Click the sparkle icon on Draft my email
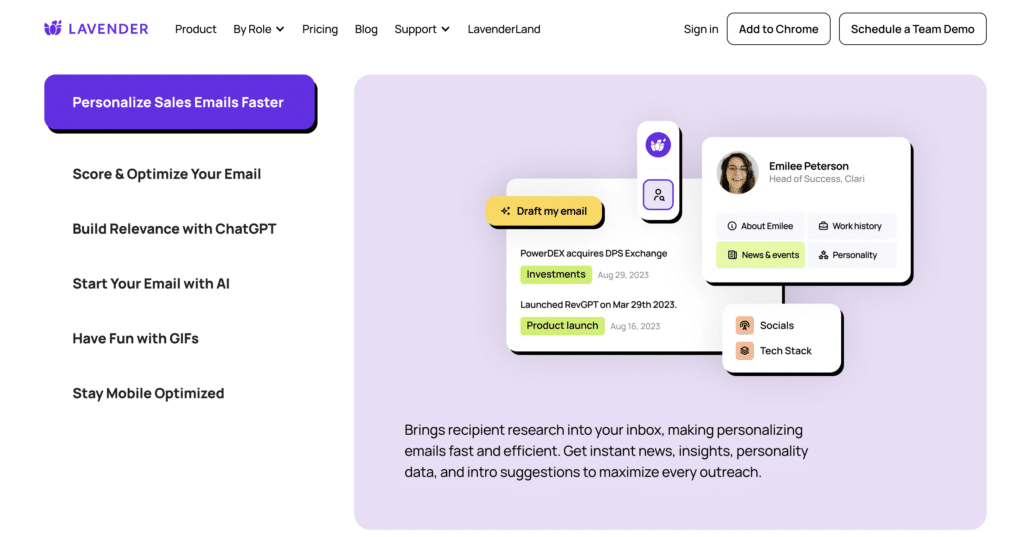Viewport: 1024px width, 537px height. pyautogui.click(x=505, y=211)
